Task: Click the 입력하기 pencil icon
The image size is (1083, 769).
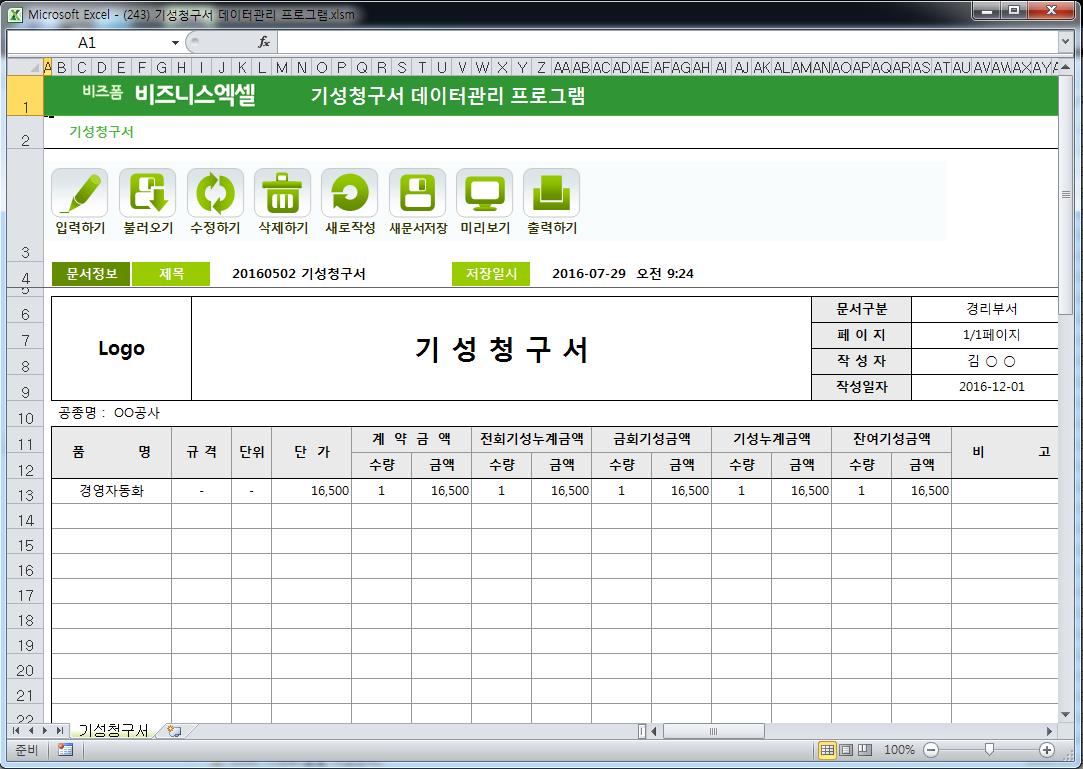Action: tap(79, 192)
